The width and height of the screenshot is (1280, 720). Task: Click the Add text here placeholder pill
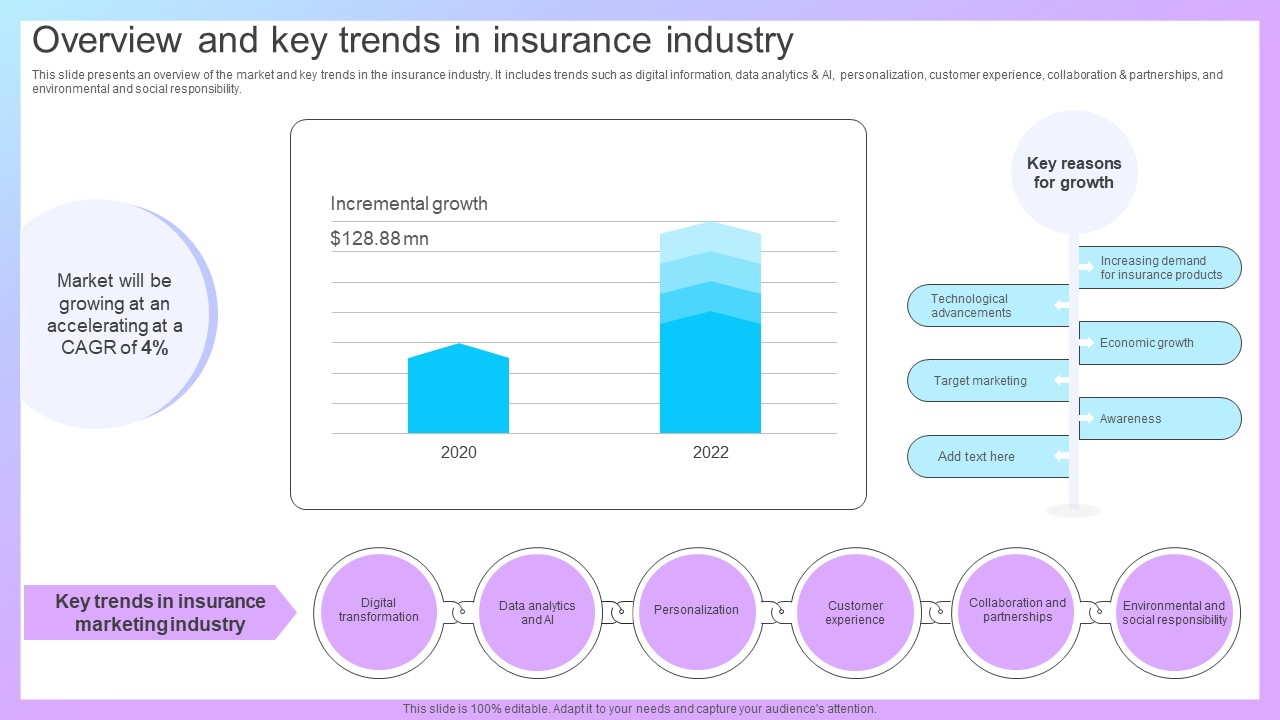pyautogui.click(x=989, y=457)
